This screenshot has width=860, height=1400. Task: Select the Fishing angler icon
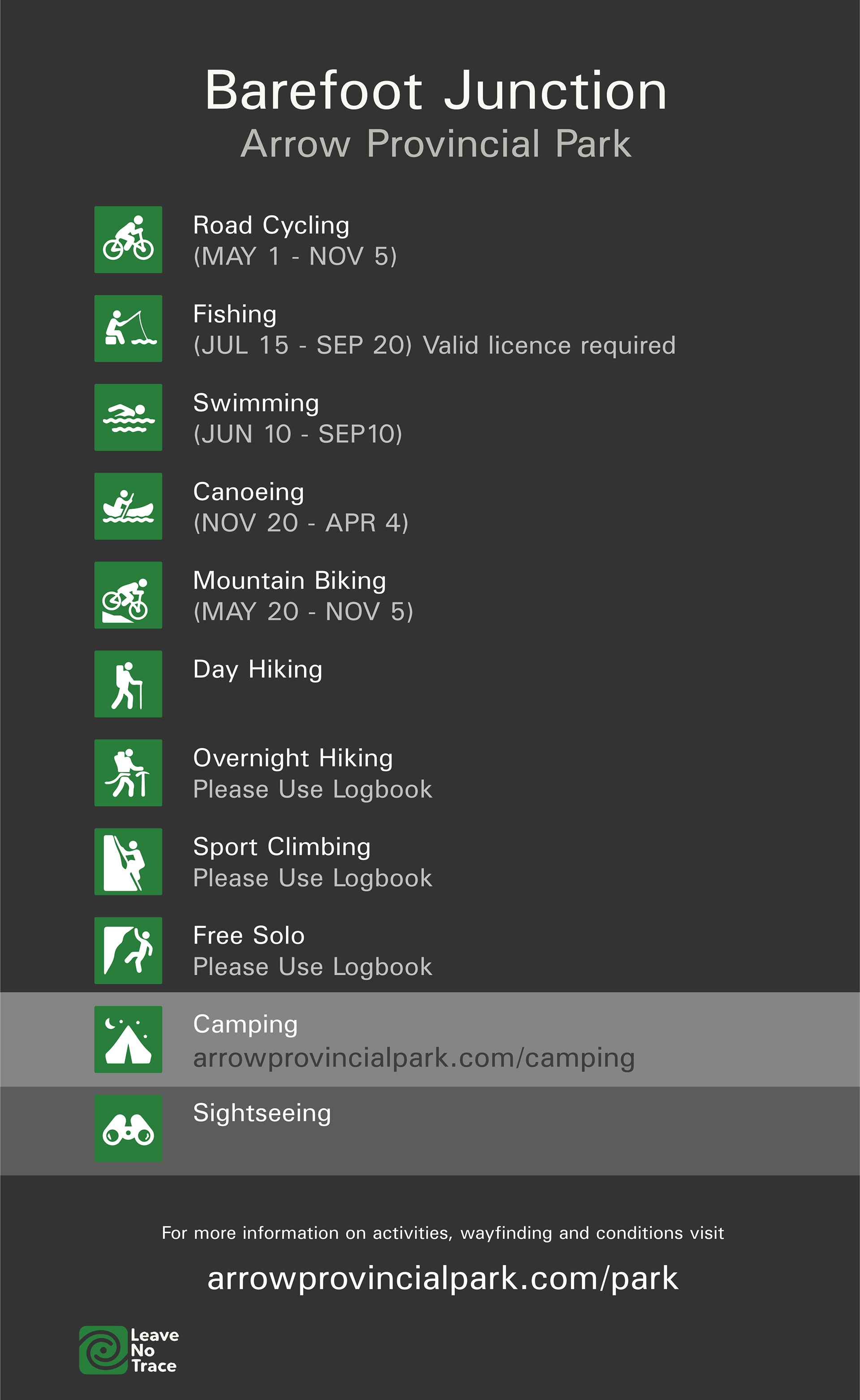(128, 328)
